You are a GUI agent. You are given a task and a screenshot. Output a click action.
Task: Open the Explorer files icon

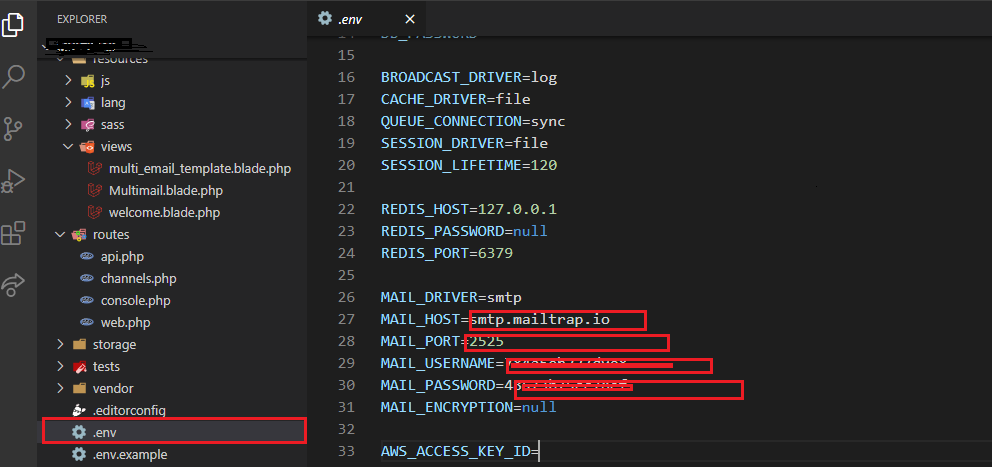point(14,22)
